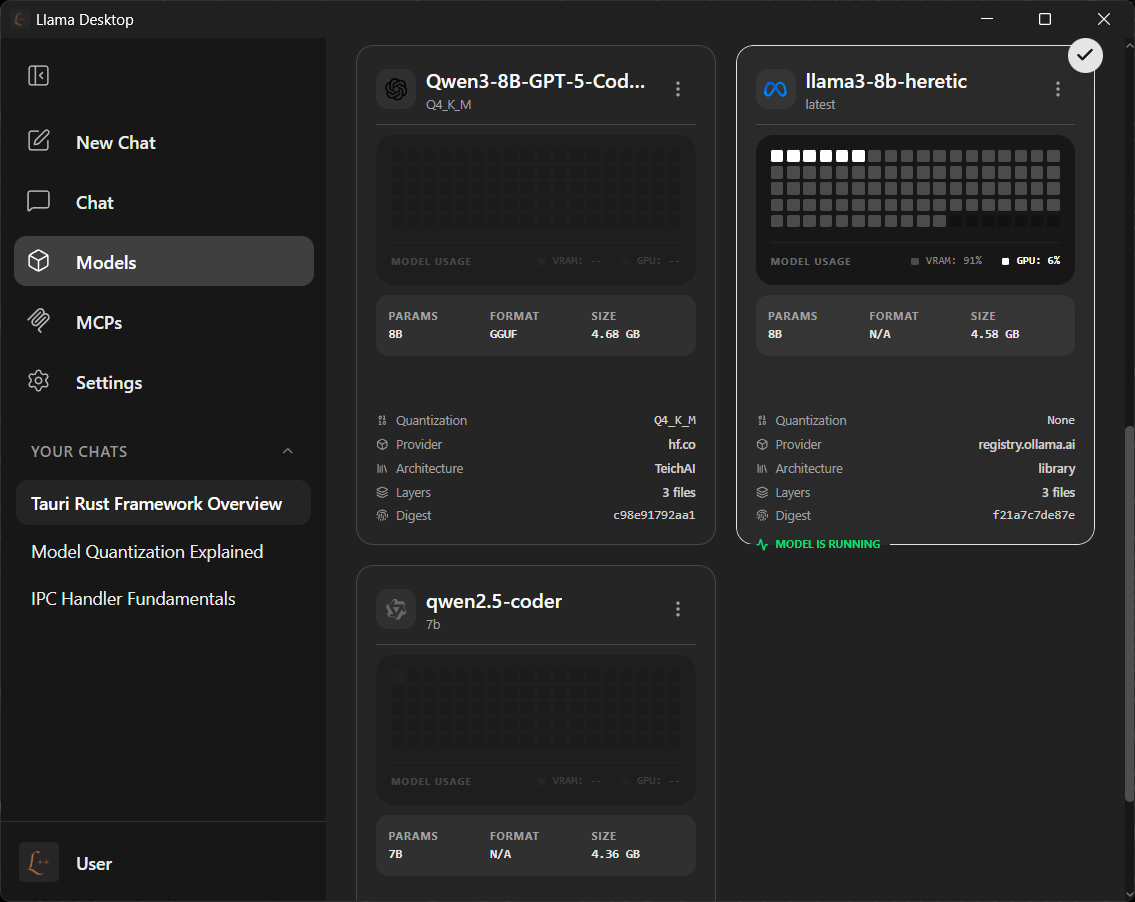
Task: Open the options menu on Qwen3-8B card
Action: pyautogui.click(x=678, y=89)
